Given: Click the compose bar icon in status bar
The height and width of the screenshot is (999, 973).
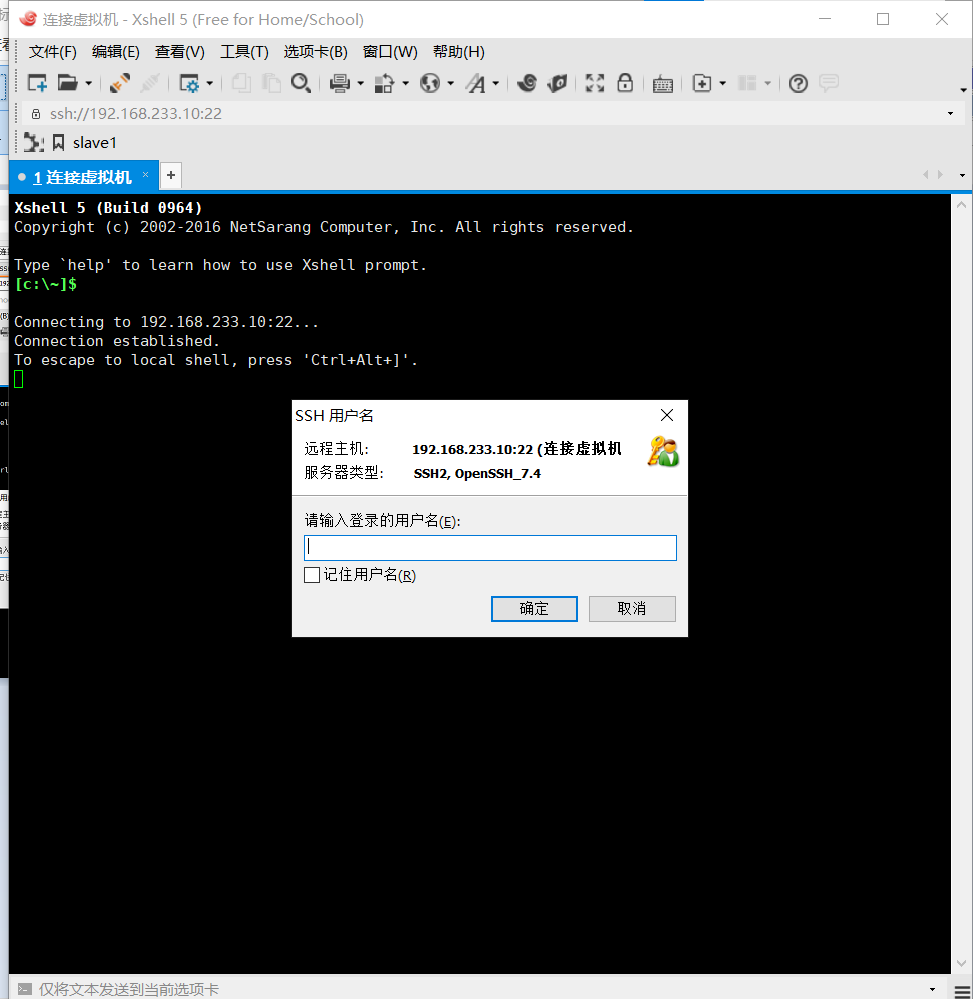Looking at the screenshot, I should coord(24,989).
